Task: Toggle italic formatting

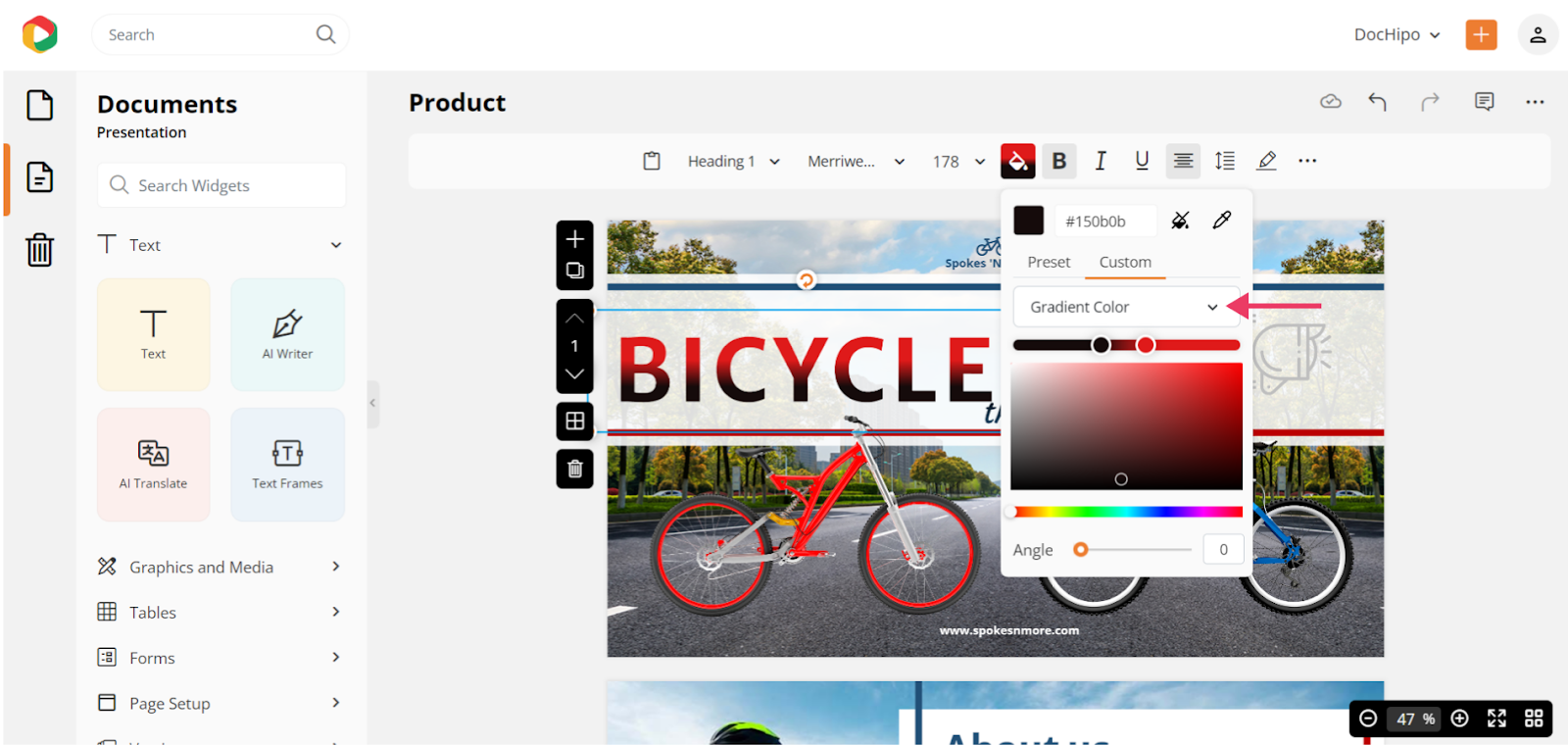Action: click(1101, 161)
